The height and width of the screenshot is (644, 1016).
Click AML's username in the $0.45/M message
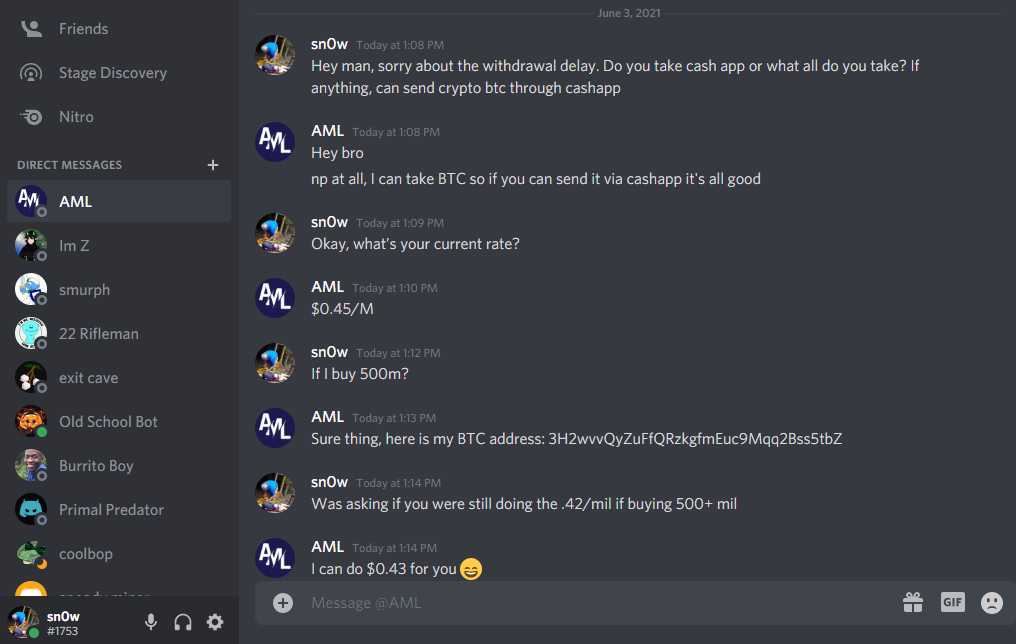point(327,287)
